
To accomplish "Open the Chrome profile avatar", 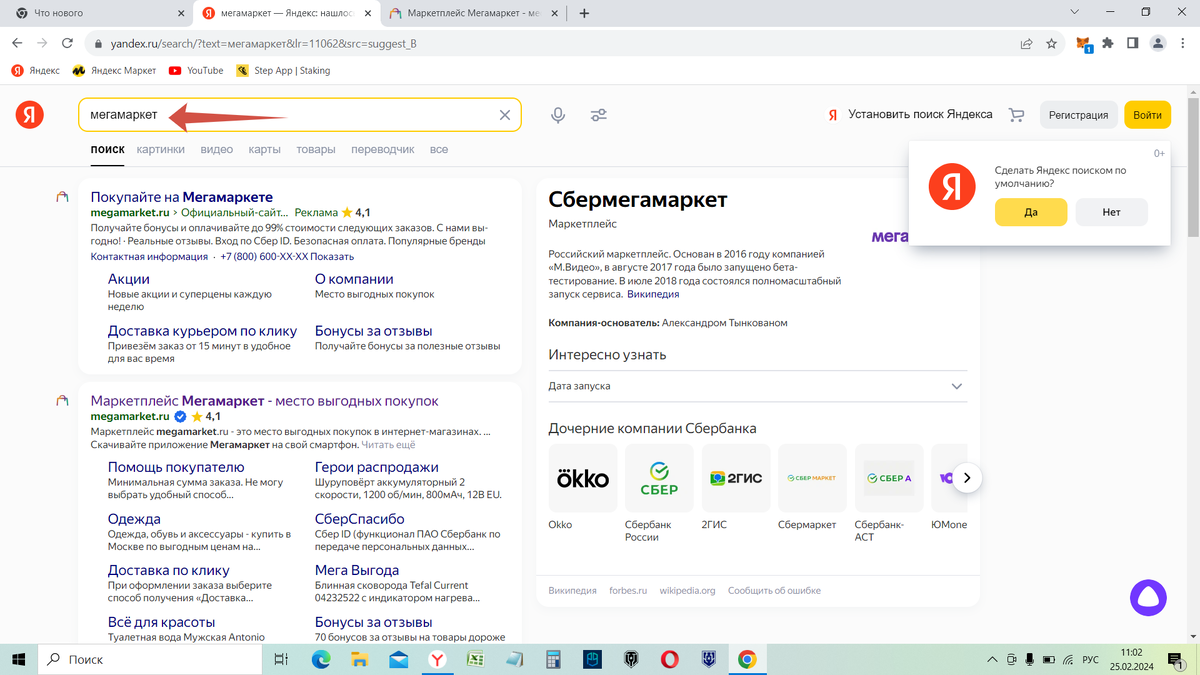I will [x=1158, y=43].
